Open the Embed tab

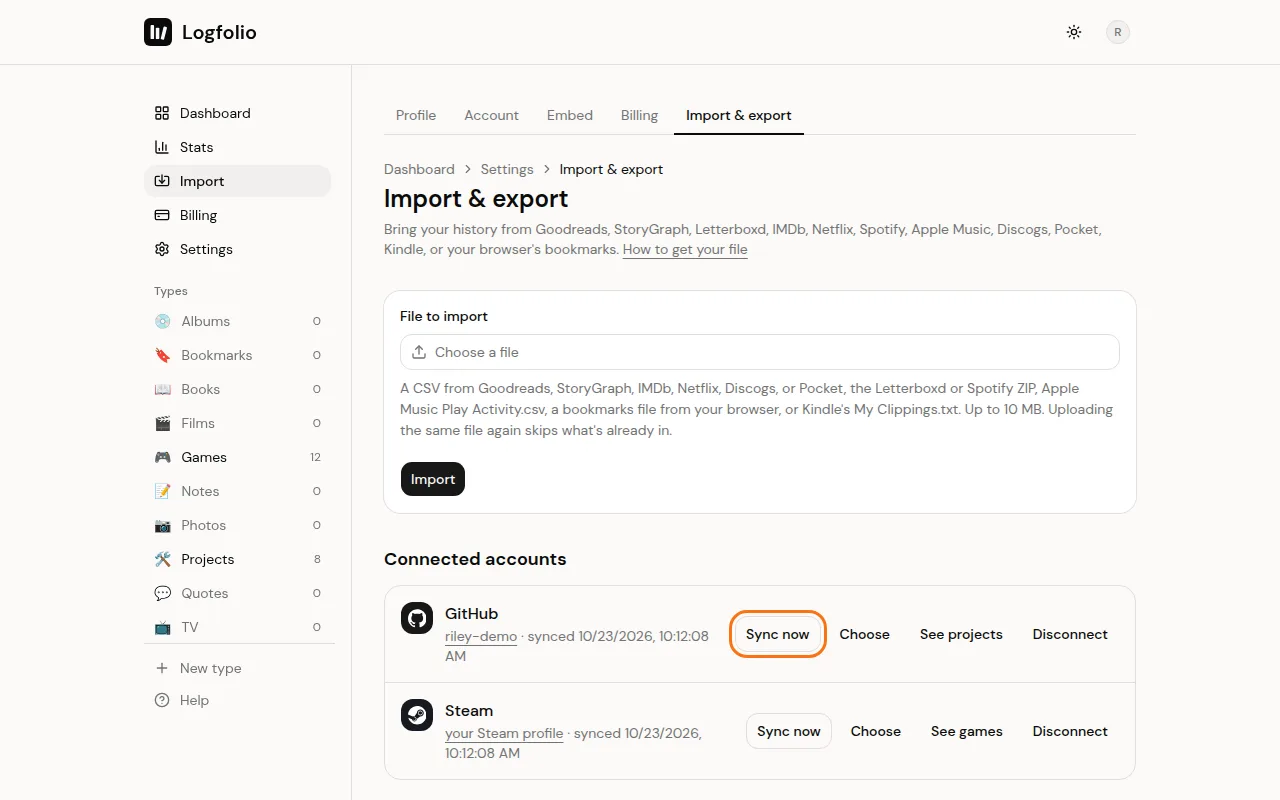click(570, 115)
